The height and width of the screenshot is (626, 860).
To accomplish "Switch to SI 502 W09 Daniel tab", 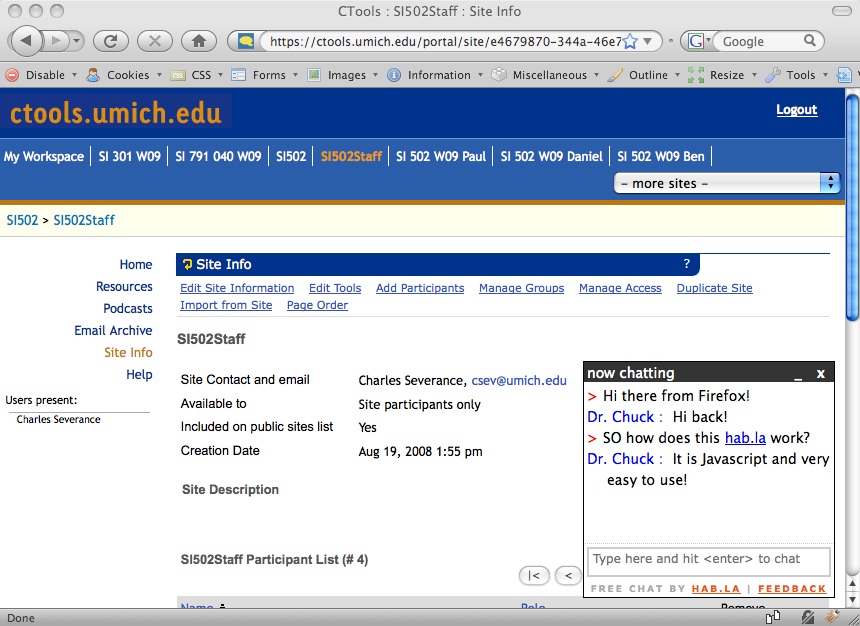I will click(551, 156).
